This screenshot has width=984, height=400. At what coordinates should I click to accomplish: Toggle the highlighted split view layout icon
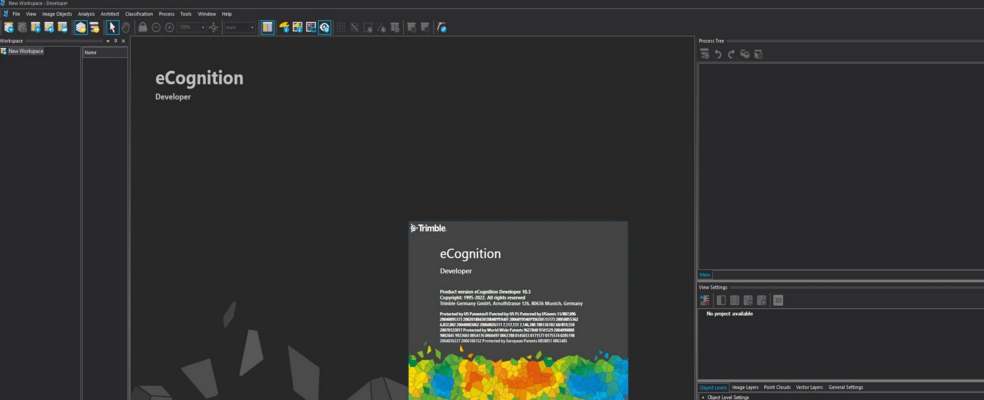point(268,27)
